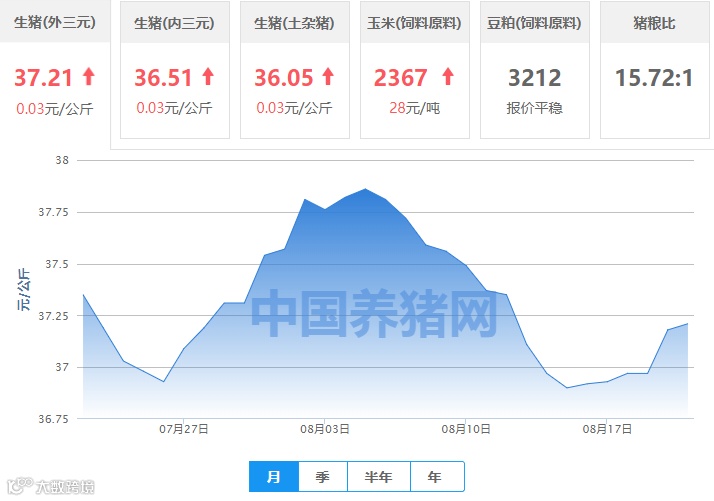Click the red up arrow beside 36.05
This screenshot has width=714, height=501.
pyautogui.click(x=328, y=77)
